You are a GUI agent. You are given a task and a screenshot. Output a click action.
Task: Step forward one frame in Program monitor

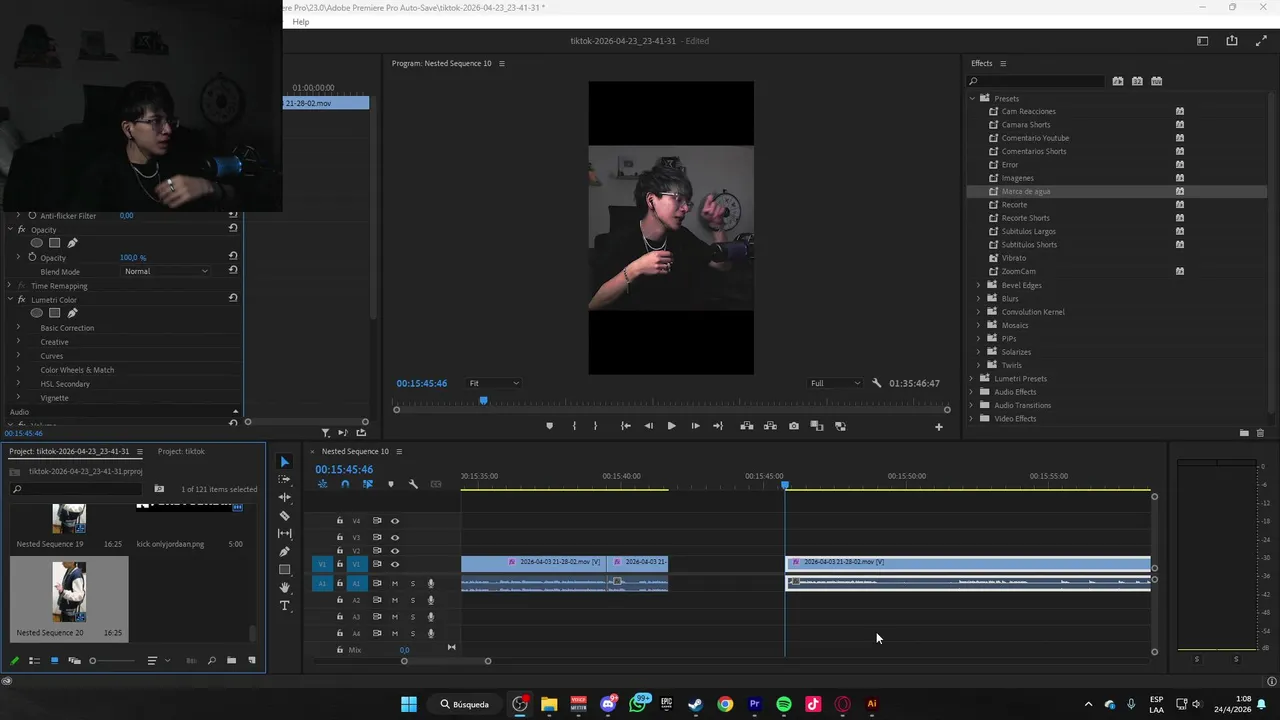[x=695, y=426]
